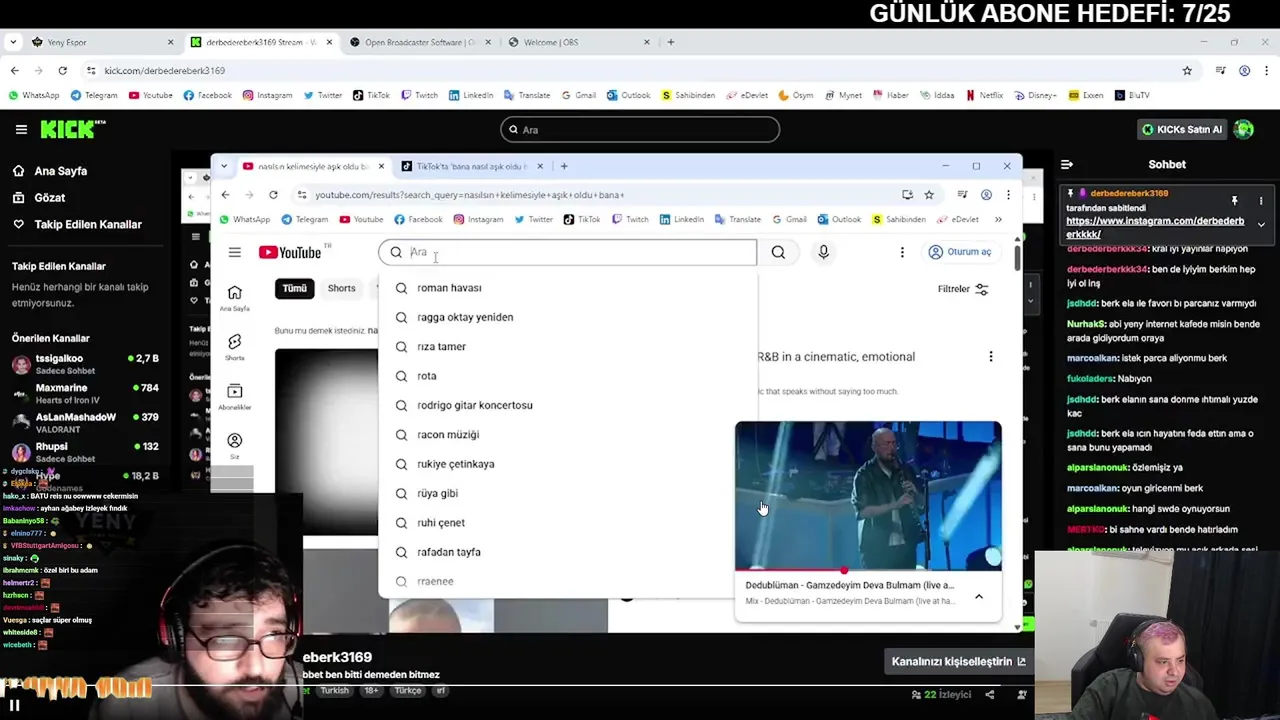The width and height of the screenshot is (1280, 720).
Task: Open Filtreler search filters
Action: (963, 289)
